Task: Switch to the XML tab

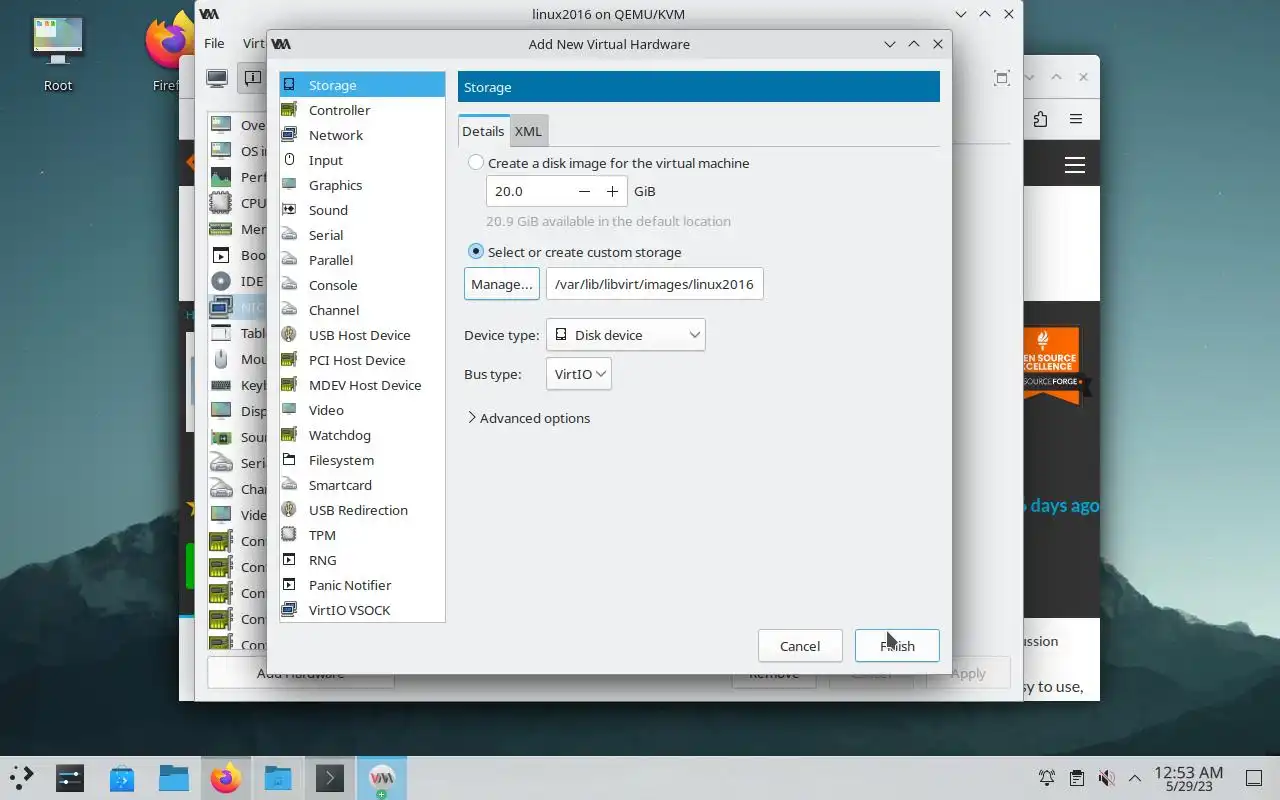Action: [528, 131]
